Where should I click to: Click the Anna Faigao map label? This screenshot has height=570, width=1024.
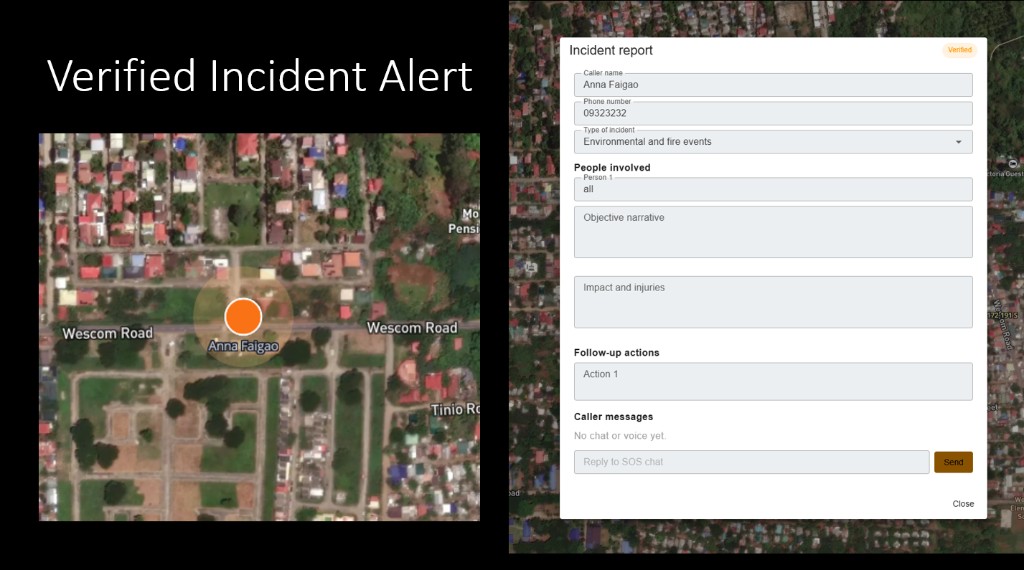click(244, 346)
